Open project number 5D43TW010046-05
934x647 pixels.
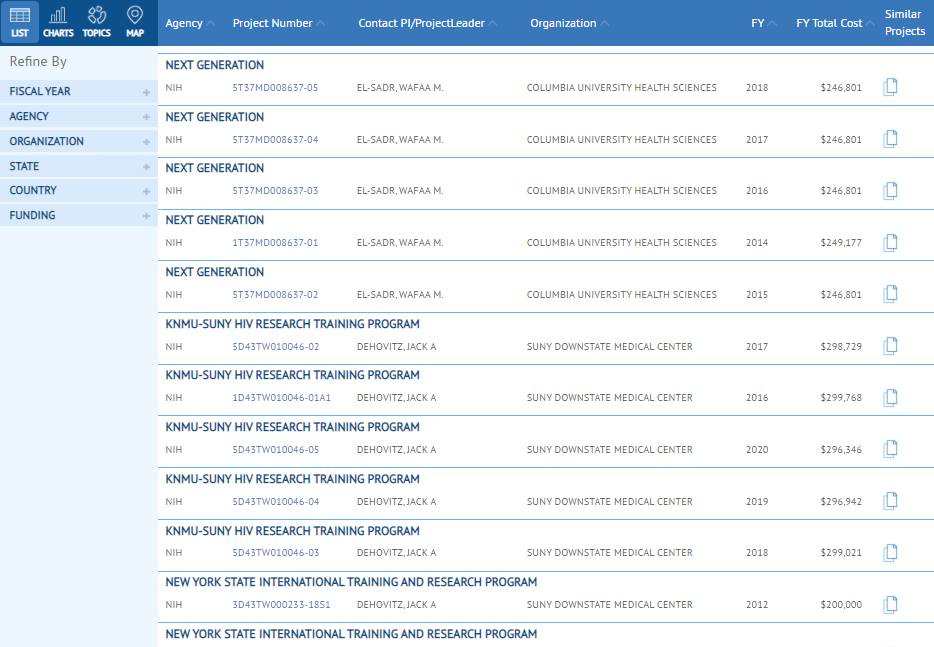pos(276,450)
